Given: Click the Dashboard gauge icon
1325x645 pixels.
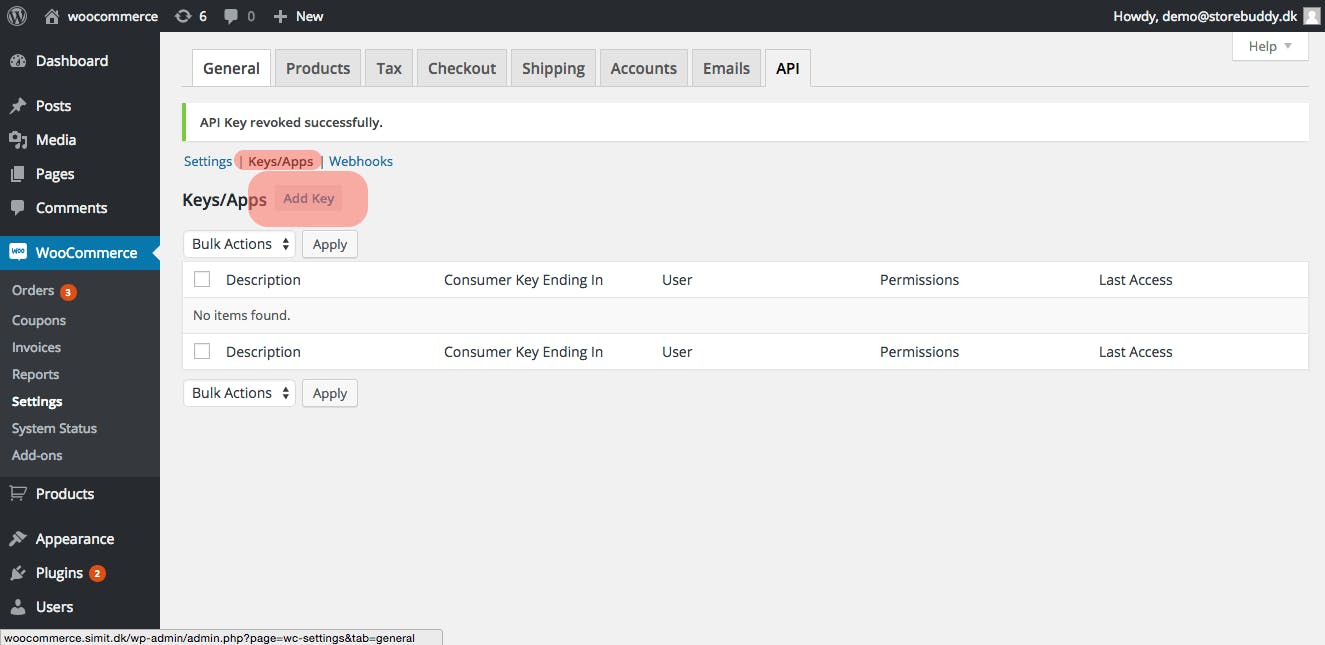Looking at the screenshot, I should pos(18,61).
